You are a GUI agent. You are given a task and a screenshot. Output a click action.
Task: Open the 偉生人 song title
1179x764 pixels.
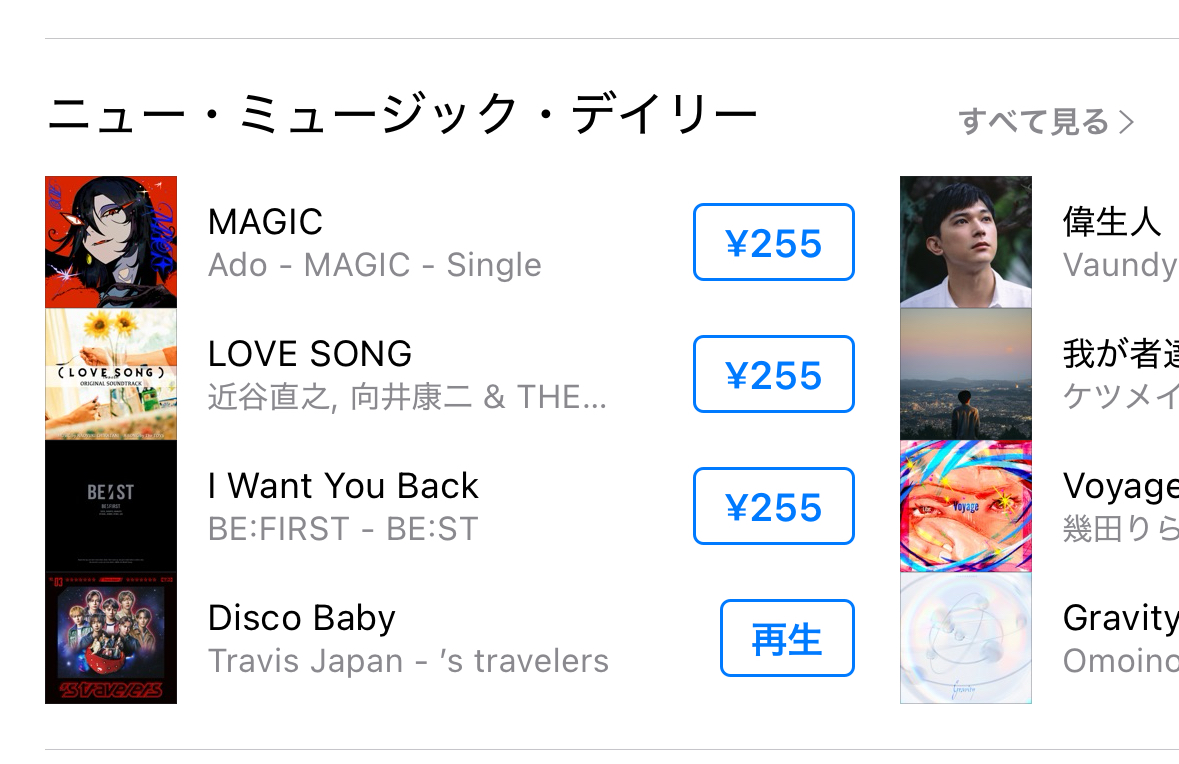pos(1112,222)
